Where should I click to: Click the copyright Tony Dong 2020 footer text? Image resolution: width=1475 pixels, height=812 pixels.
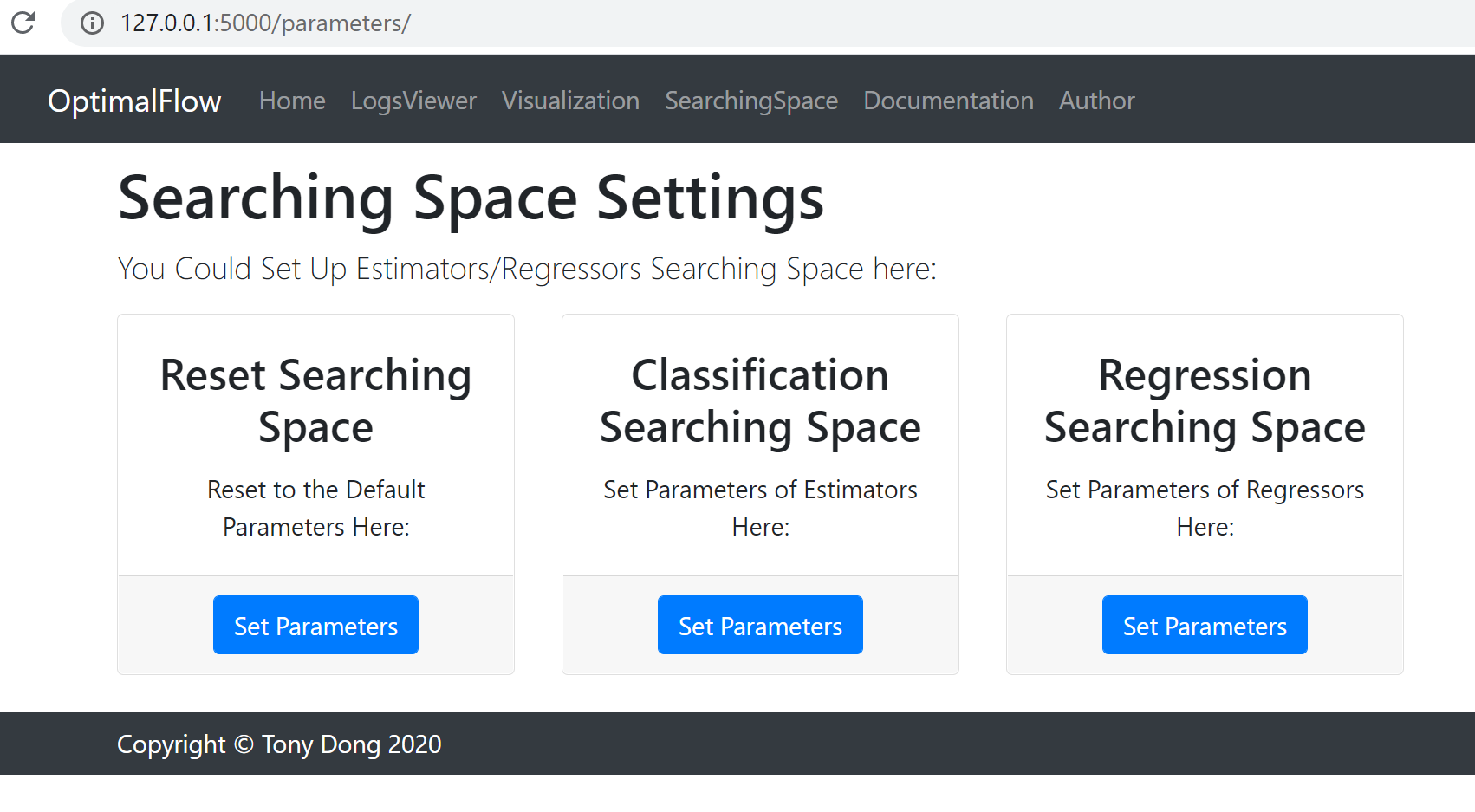tap(279, 744)
